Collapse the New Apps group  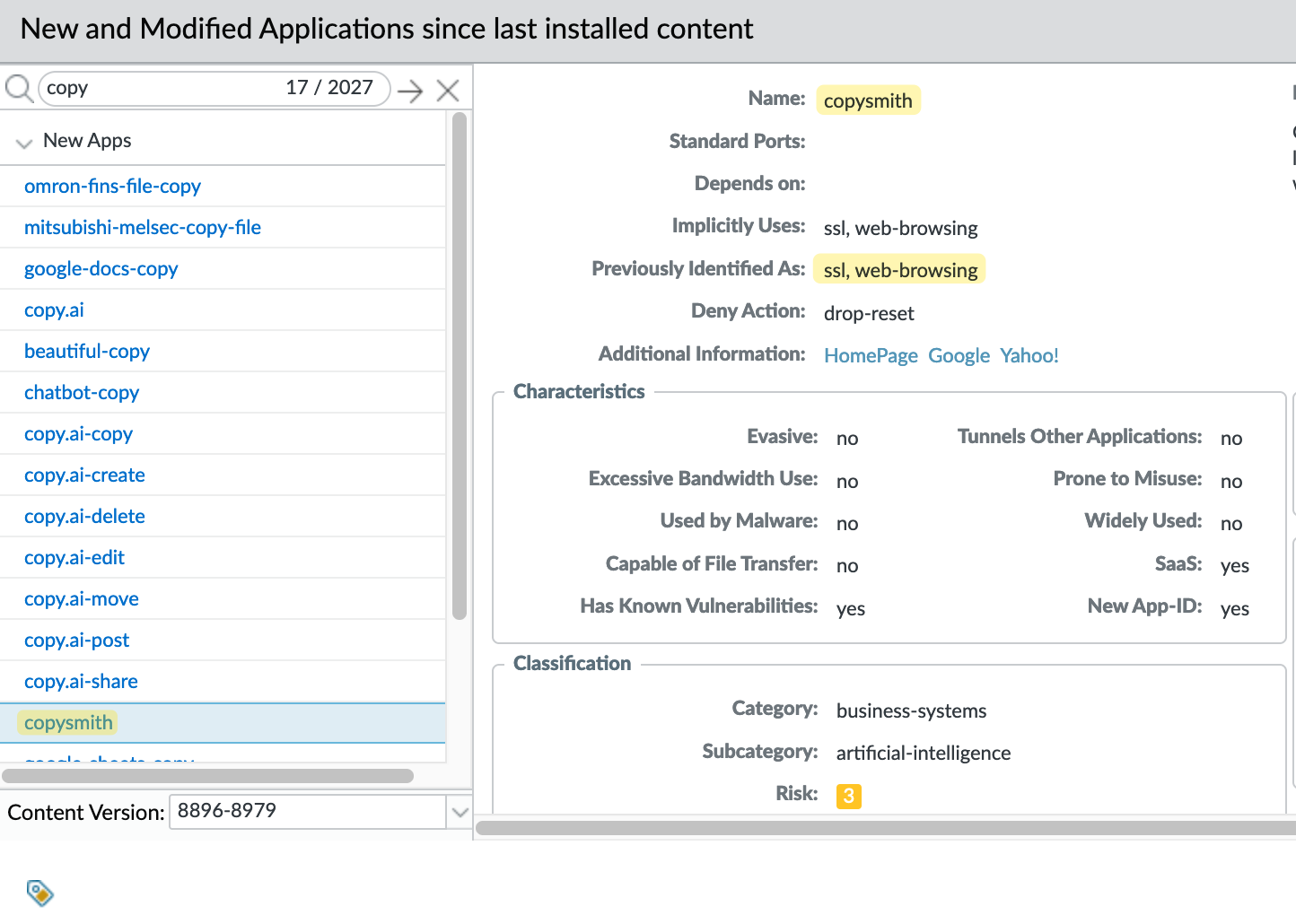coord(24,143)
